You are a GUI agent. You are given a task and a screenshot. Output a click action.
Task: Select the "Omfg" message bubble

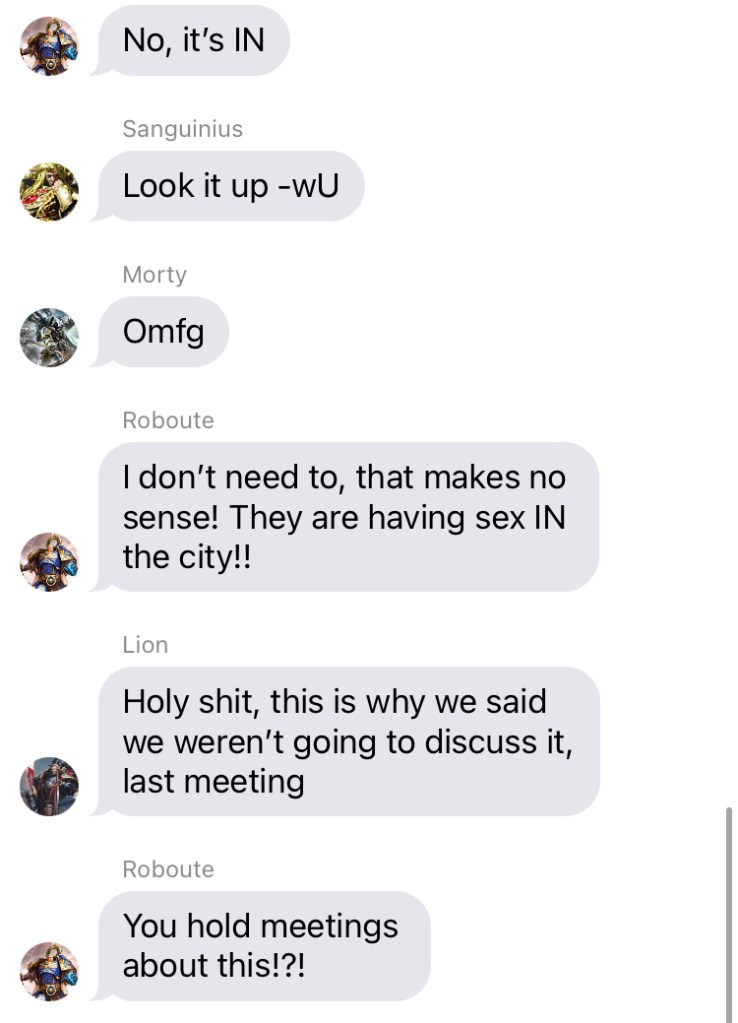click(163, 331)
